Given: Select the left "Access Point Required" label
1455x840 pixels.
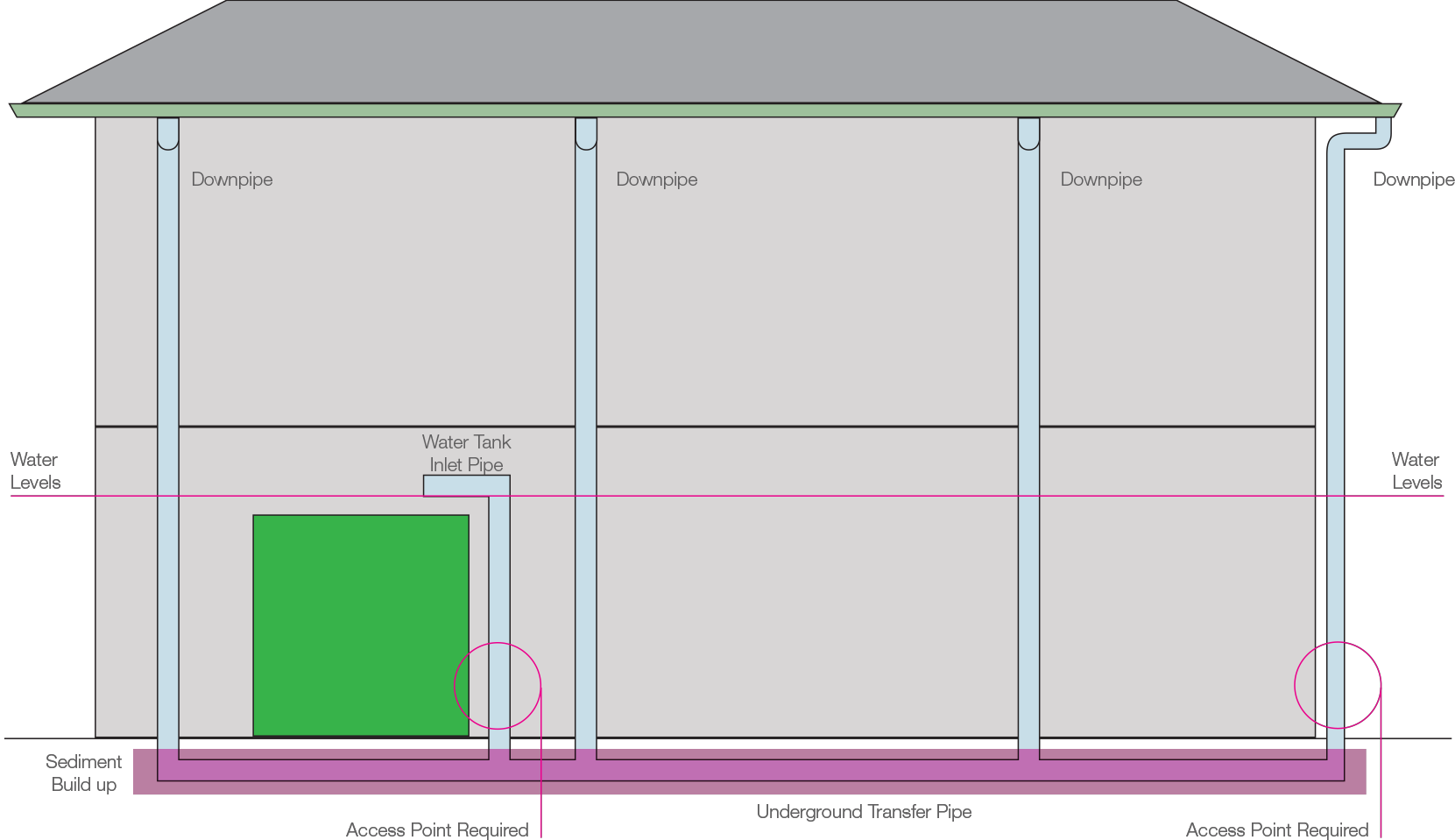Looking at the screenshot, I should [x=437, y=829].
